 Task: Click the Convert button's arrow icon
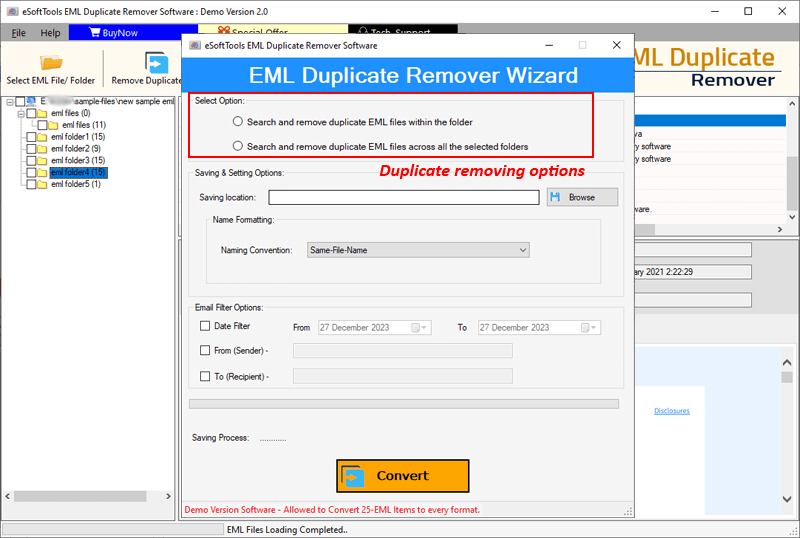(353, 476)
